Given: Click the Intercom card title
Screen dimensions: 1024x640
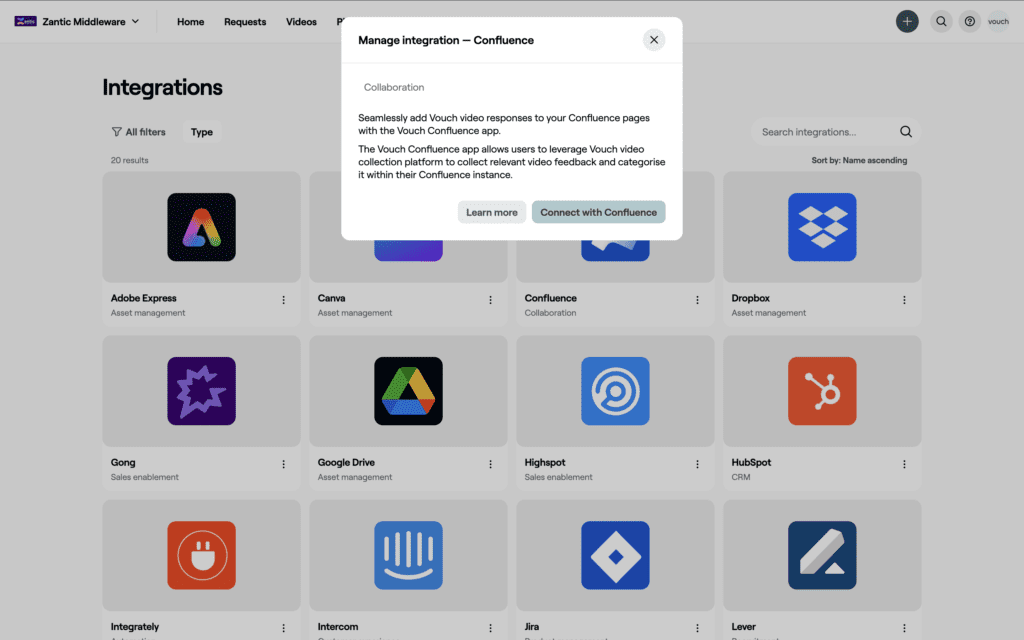Looking at the screenshot, I should pyautogui.click(x=338, y=626).
